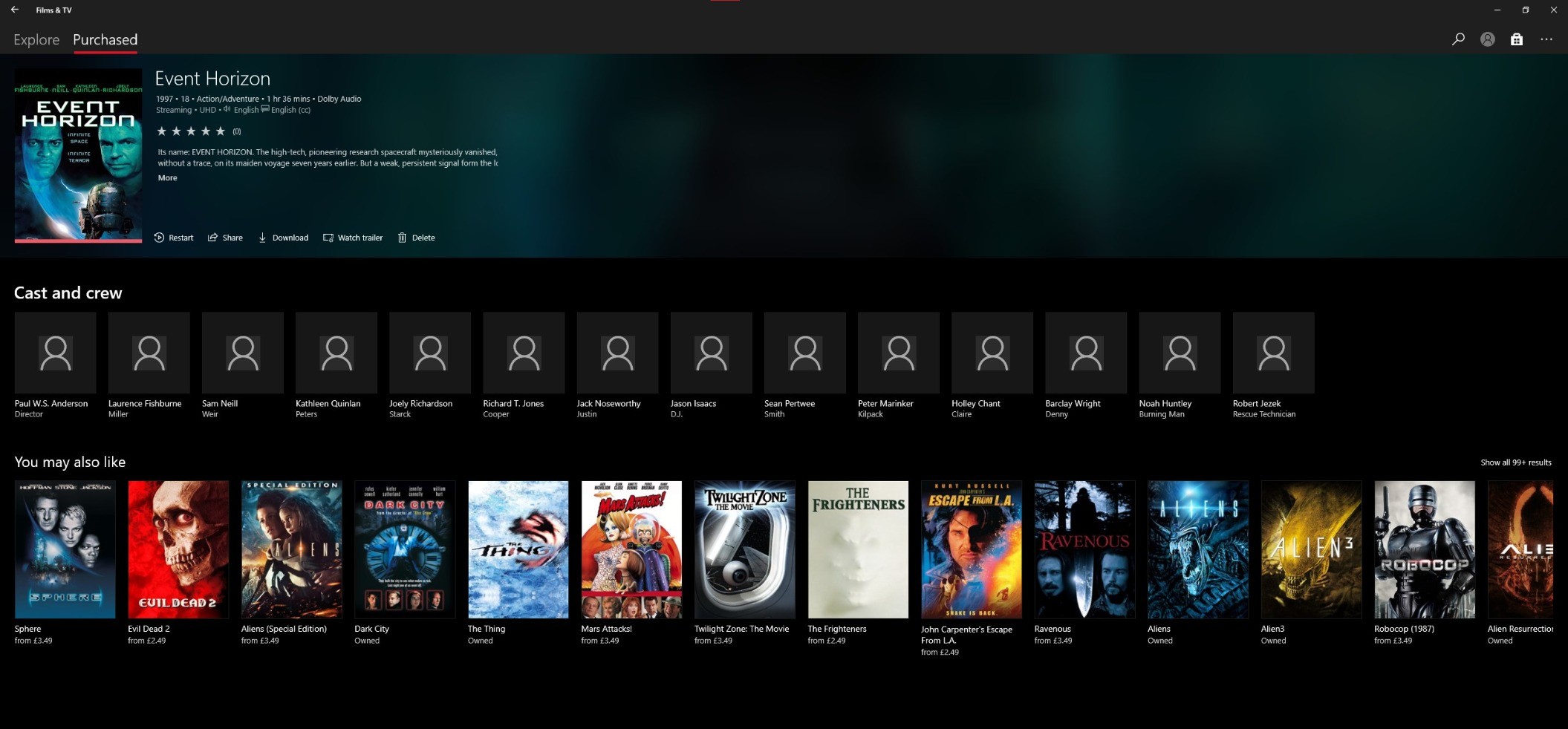Open the Alien3 movie poster
The height and width of the screenshot is (729, 1568).
(1311, 549)
